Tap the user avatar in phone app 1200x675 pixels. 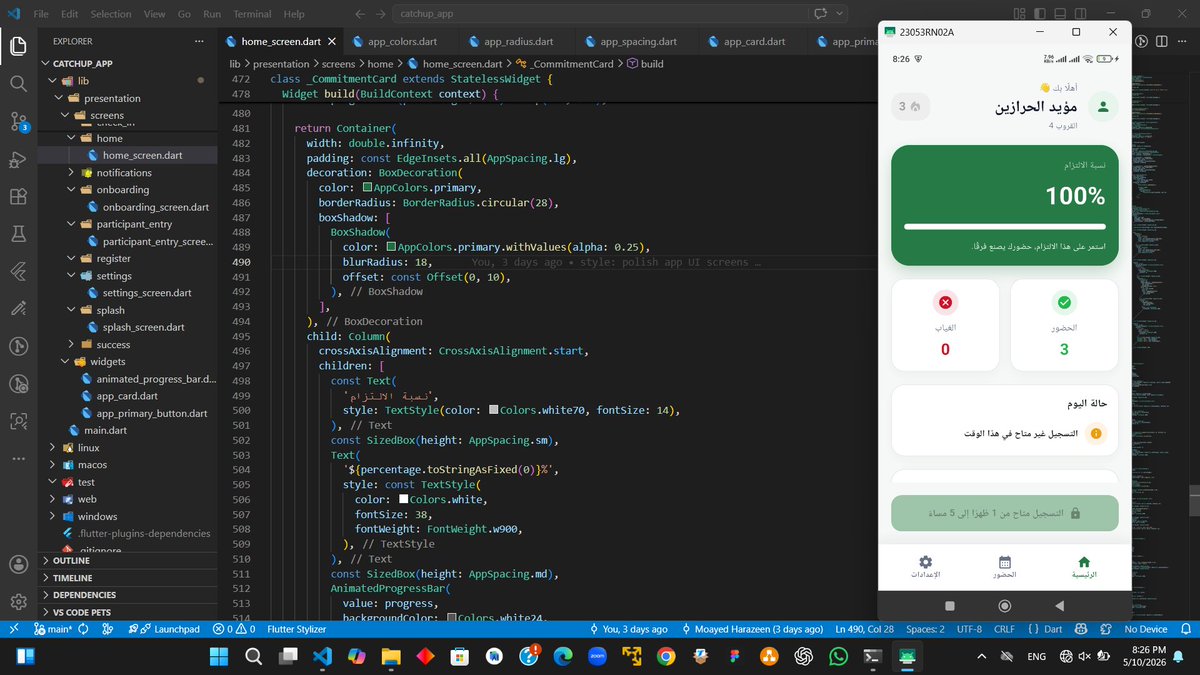[x=1102, y=107]
